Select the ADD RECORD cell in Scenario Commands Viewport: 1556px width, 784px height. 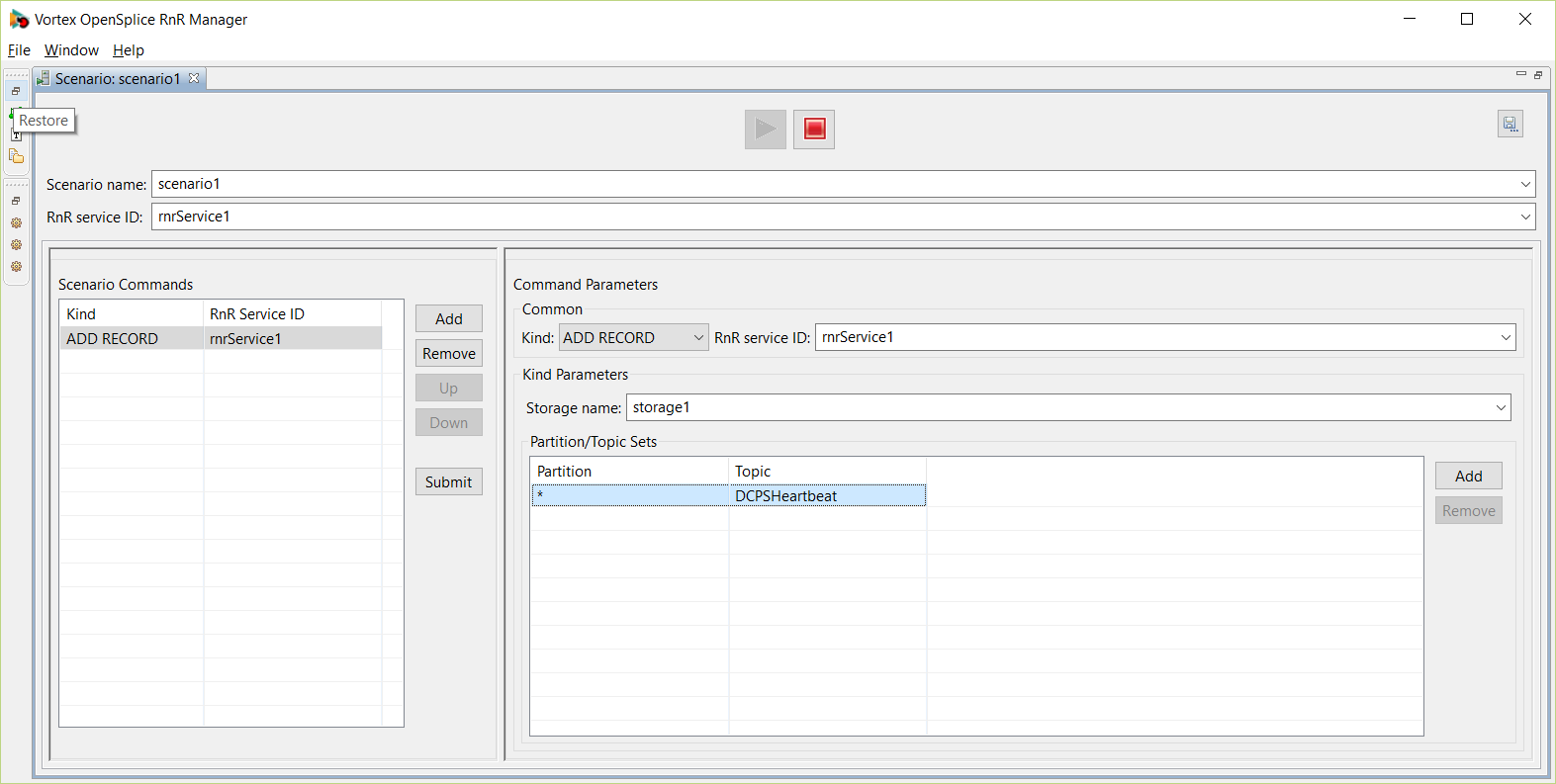[x=132, y=338]
